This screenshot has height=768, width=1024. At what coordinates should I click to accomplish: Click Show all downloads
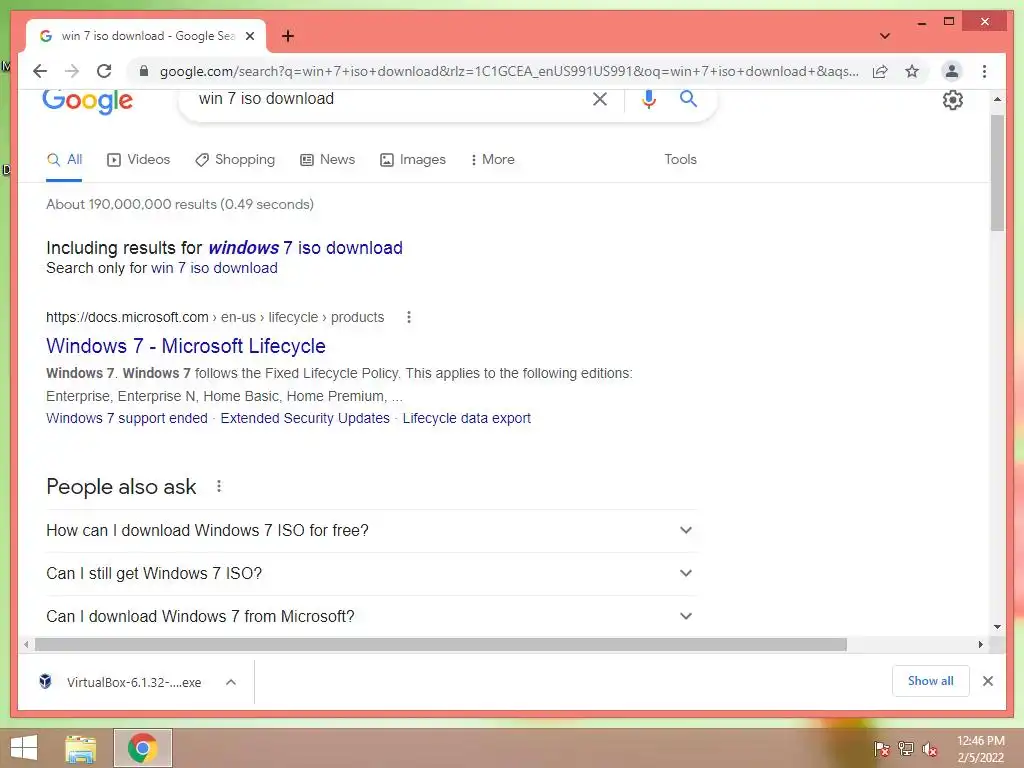931,681
